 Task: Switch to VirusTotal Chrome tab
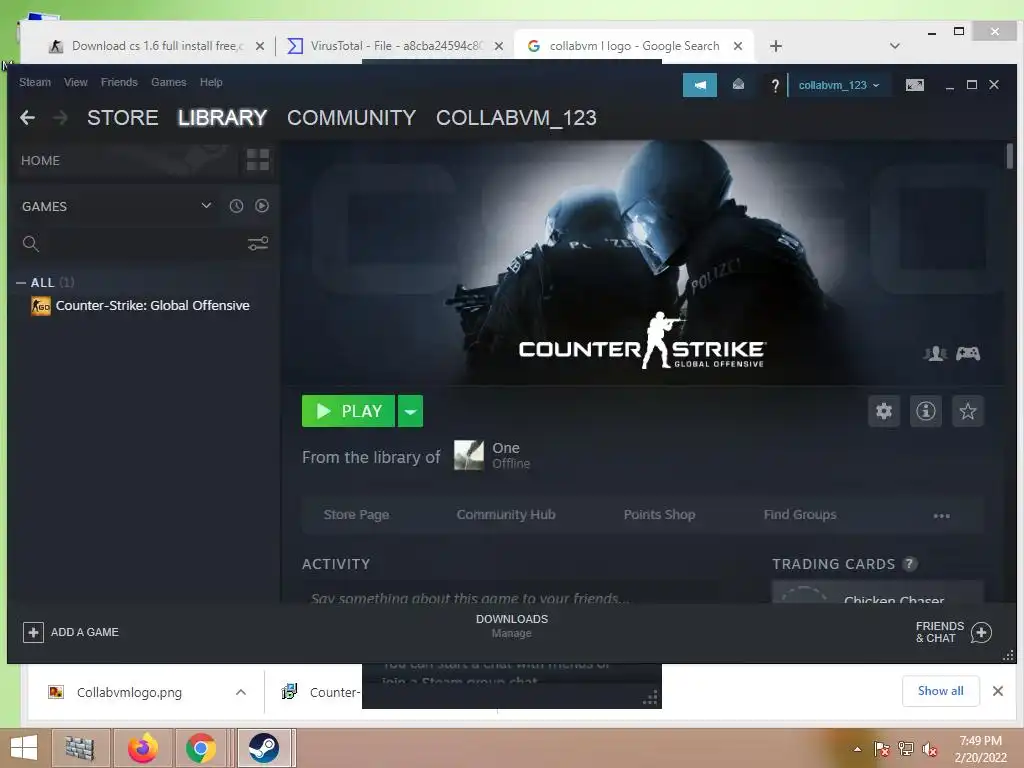click(396, 46)
